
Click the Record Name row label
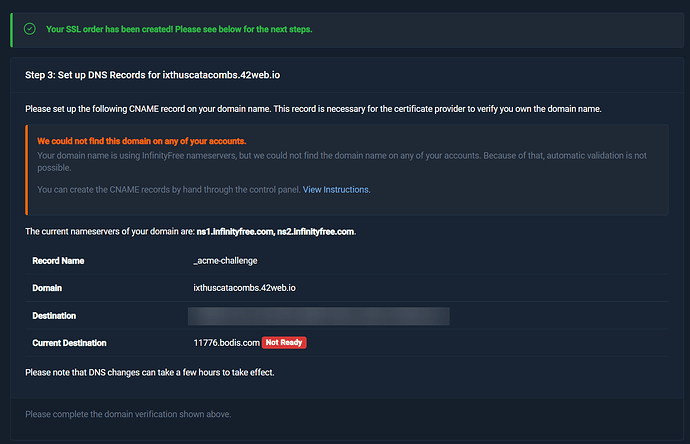point(58,261)
